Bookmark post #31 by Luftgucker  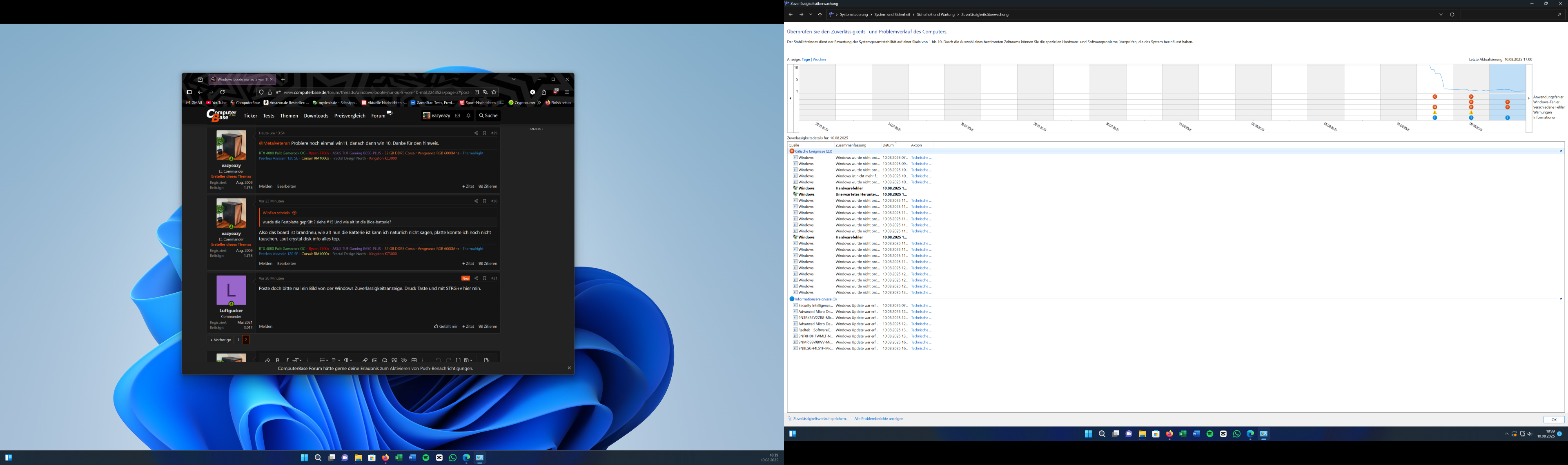[x=485, y=278]
